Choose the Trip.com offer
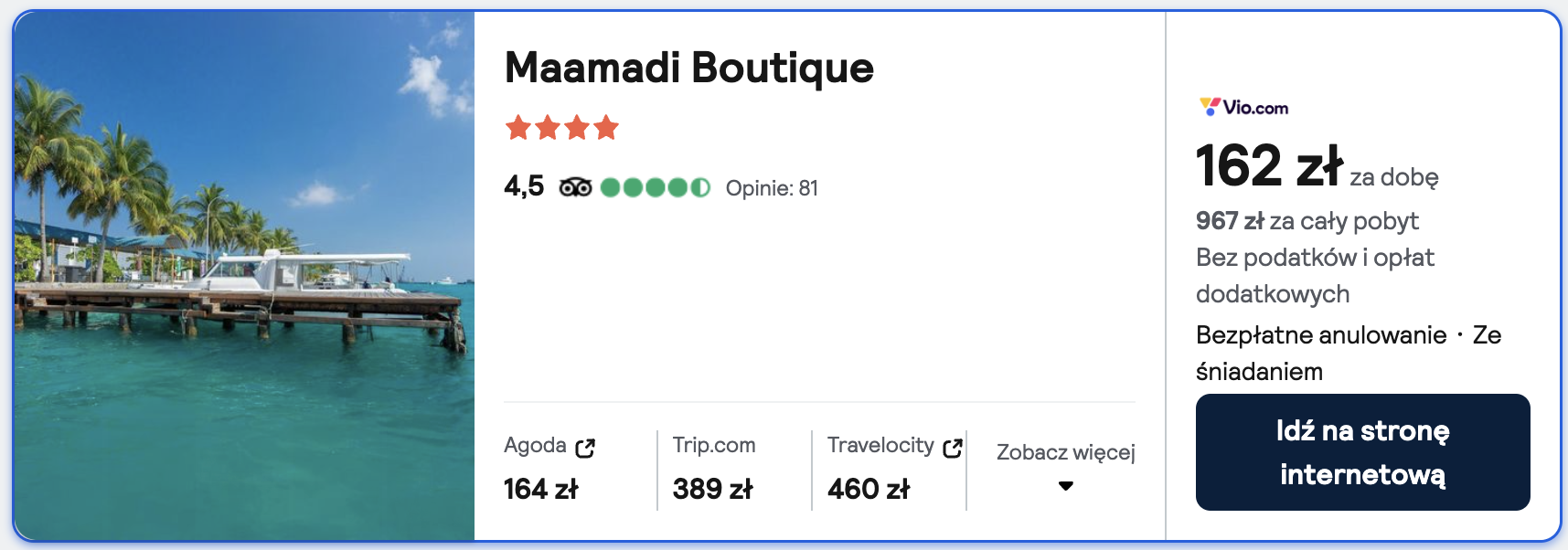The image size is (1568, 550). click(713, 445)
